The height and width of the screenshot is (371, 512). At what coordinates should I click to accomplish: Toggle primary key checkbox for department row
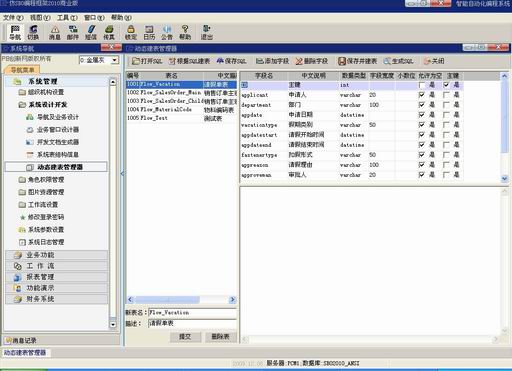point(446,105)
